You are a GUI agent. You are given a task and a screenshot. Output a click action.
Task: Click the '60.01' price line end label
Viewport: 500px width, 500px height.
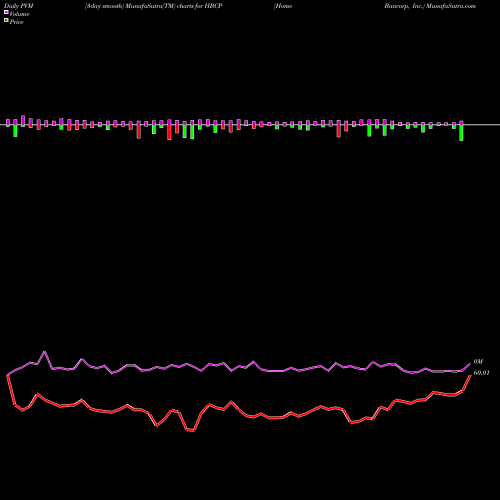pos(481,373)
